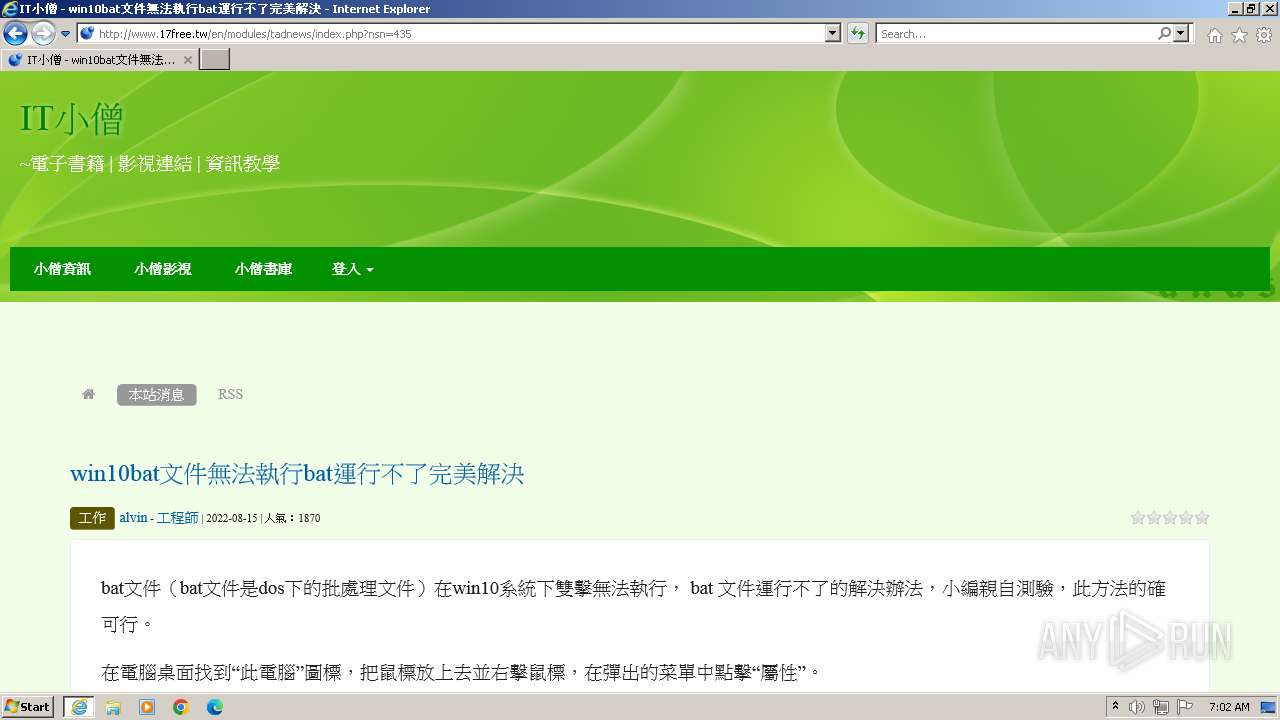Click into the Search box
This screenshot has width=1280, height=720.
point(1015,33)
